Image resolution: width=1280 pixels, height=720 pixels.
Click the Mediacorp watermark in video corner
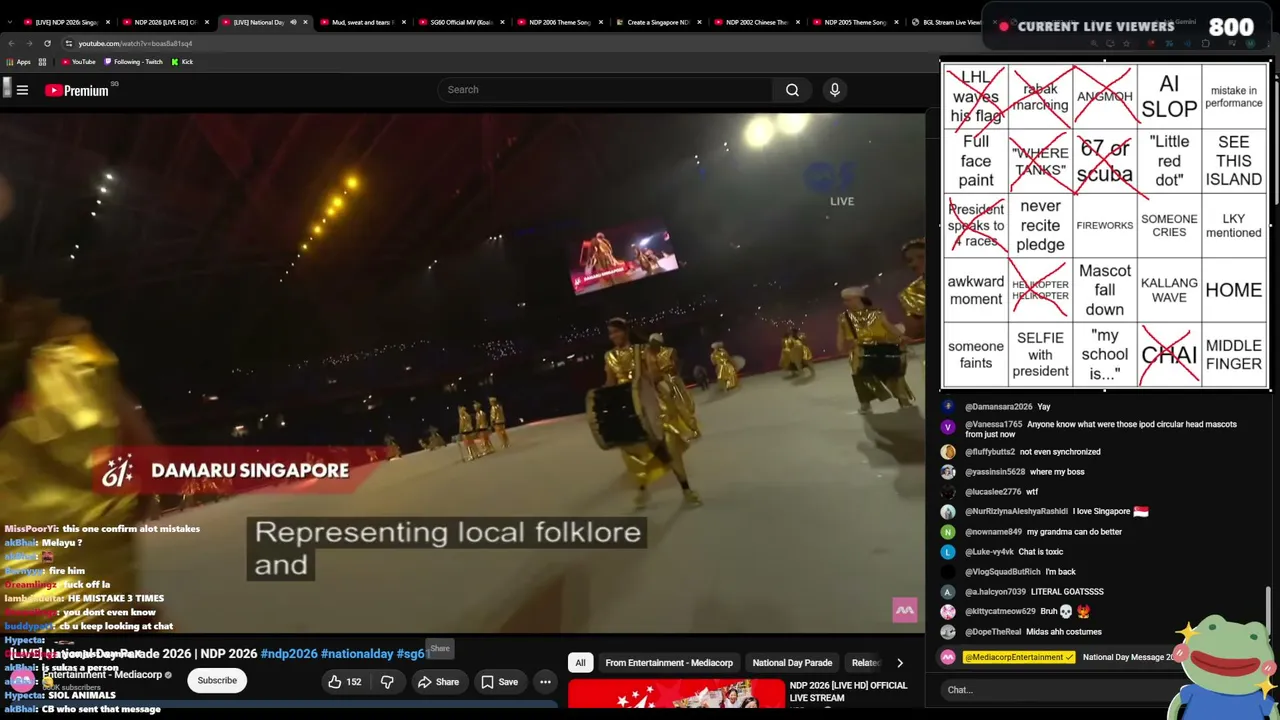[x=905, y=610]
